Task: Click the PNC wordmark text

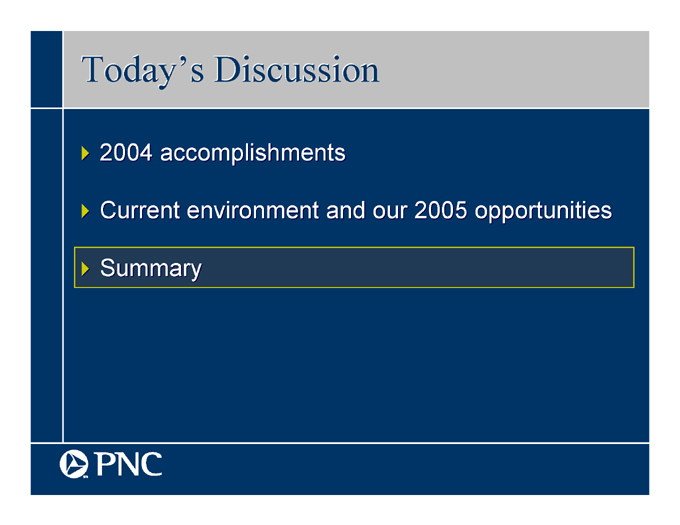Action: (129, 464)
